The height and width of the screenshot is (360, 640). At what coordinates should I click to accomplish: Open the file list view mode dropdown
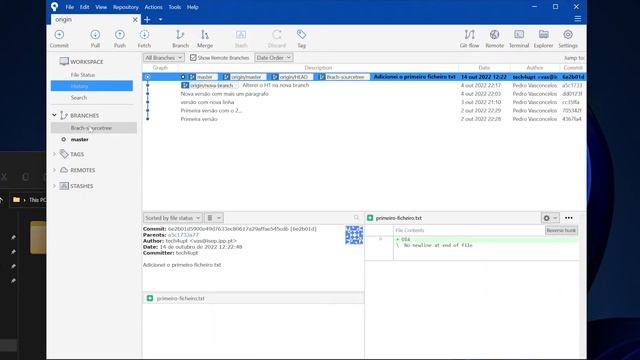(213, 218)
